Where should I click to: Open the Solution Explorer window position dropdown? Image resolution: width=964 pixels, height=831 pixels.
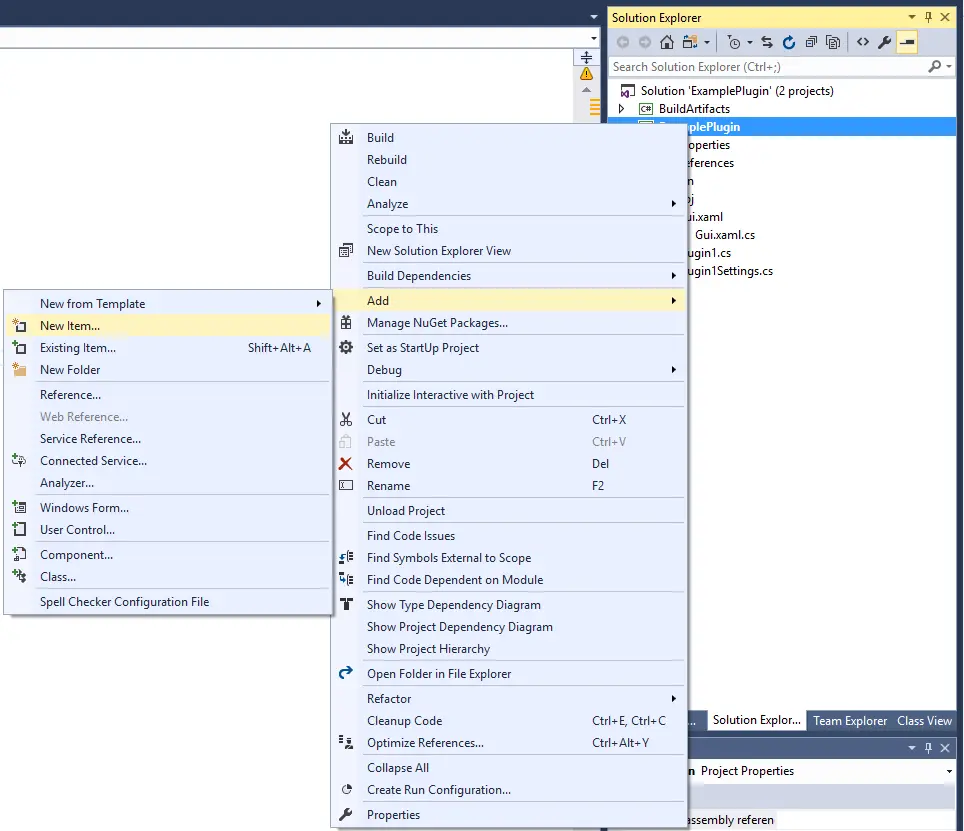[x=912, y=17]
